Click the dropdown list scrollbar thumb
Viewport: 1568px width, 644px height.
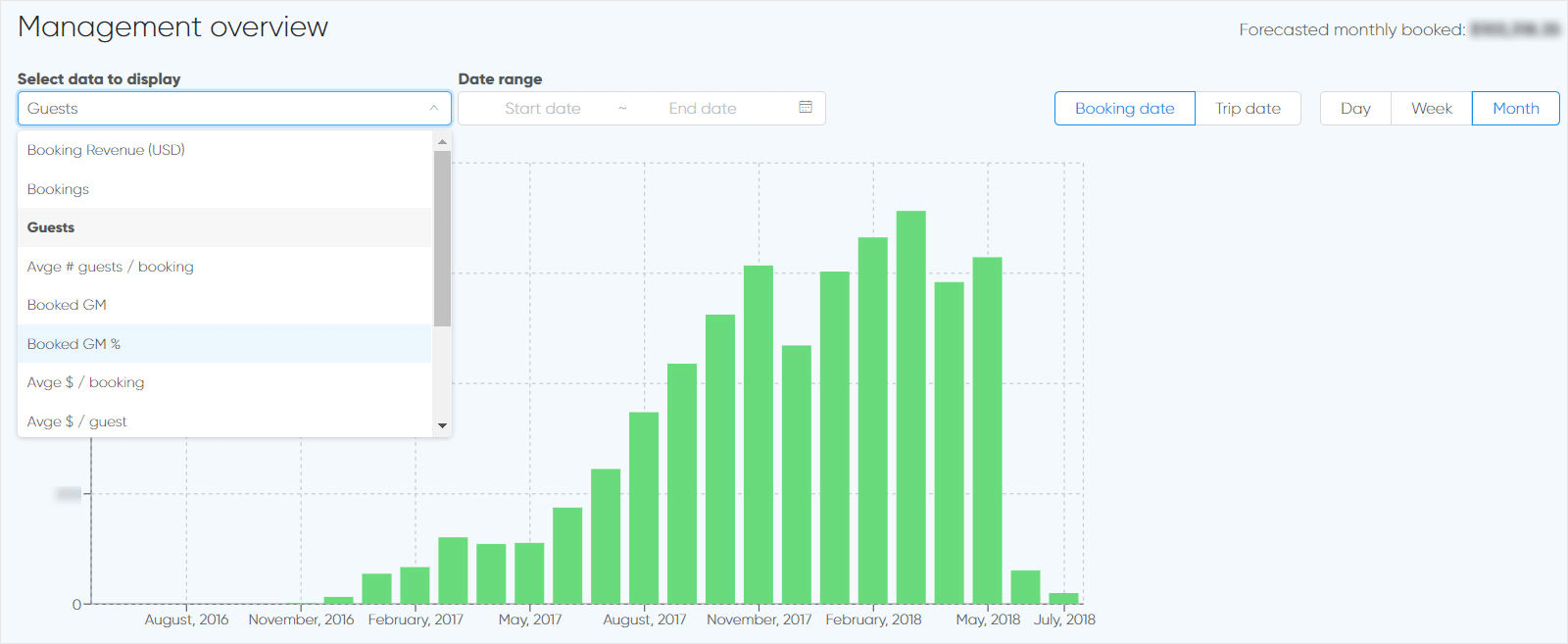(x=442, y=238)
